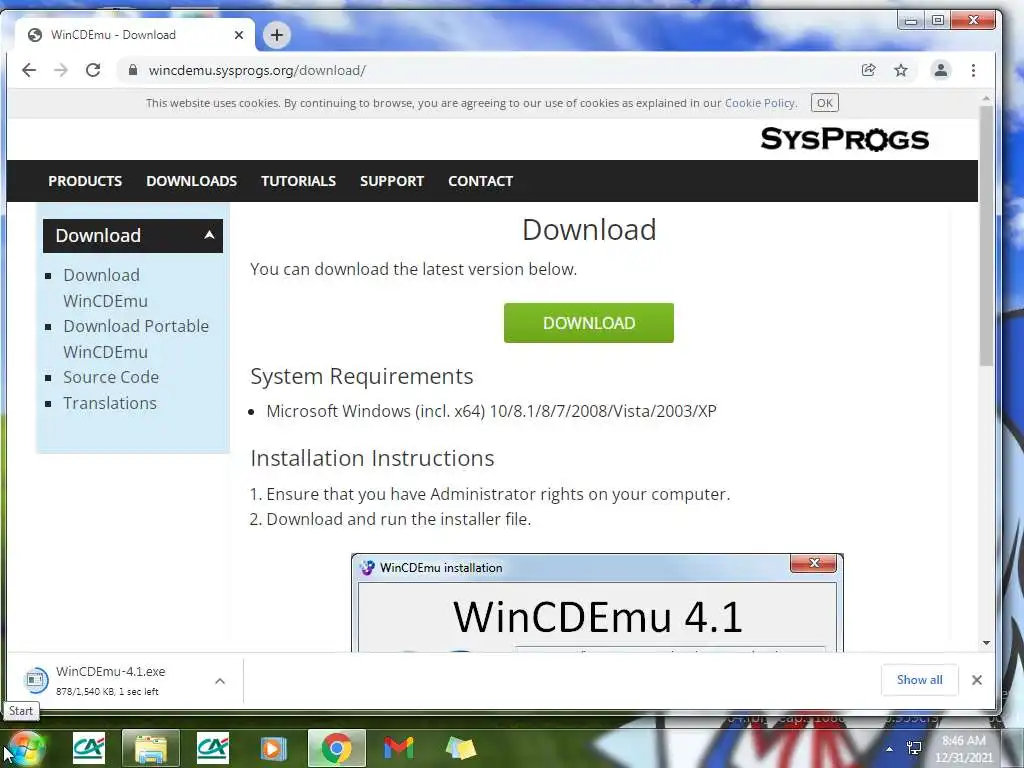1024x768 pixels.
Task: Click the network tray icon
Action: [x=914, y=748]
